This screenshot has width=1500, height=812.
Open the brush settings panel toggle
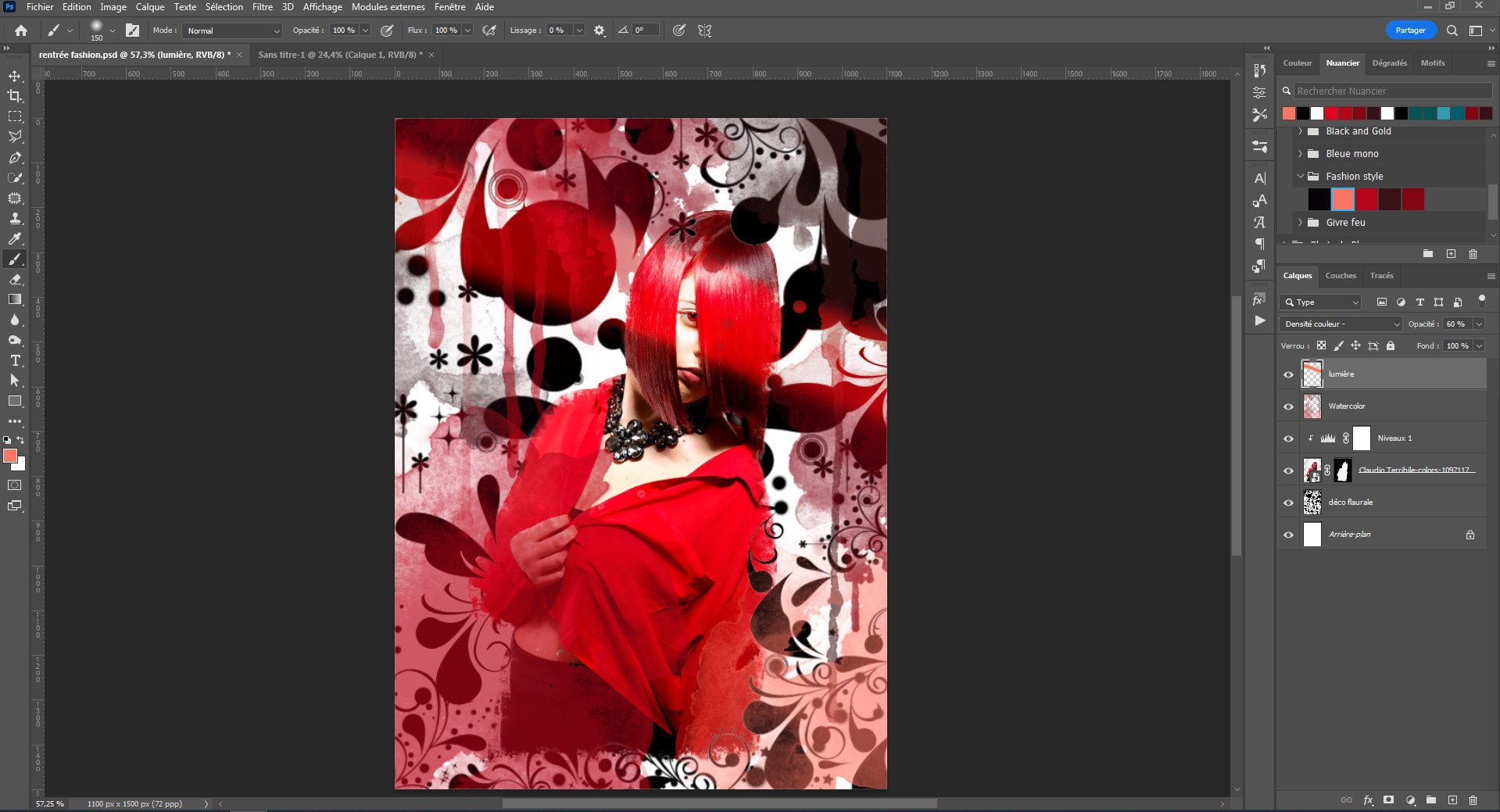pyautogui.click(x=133, y=30)
